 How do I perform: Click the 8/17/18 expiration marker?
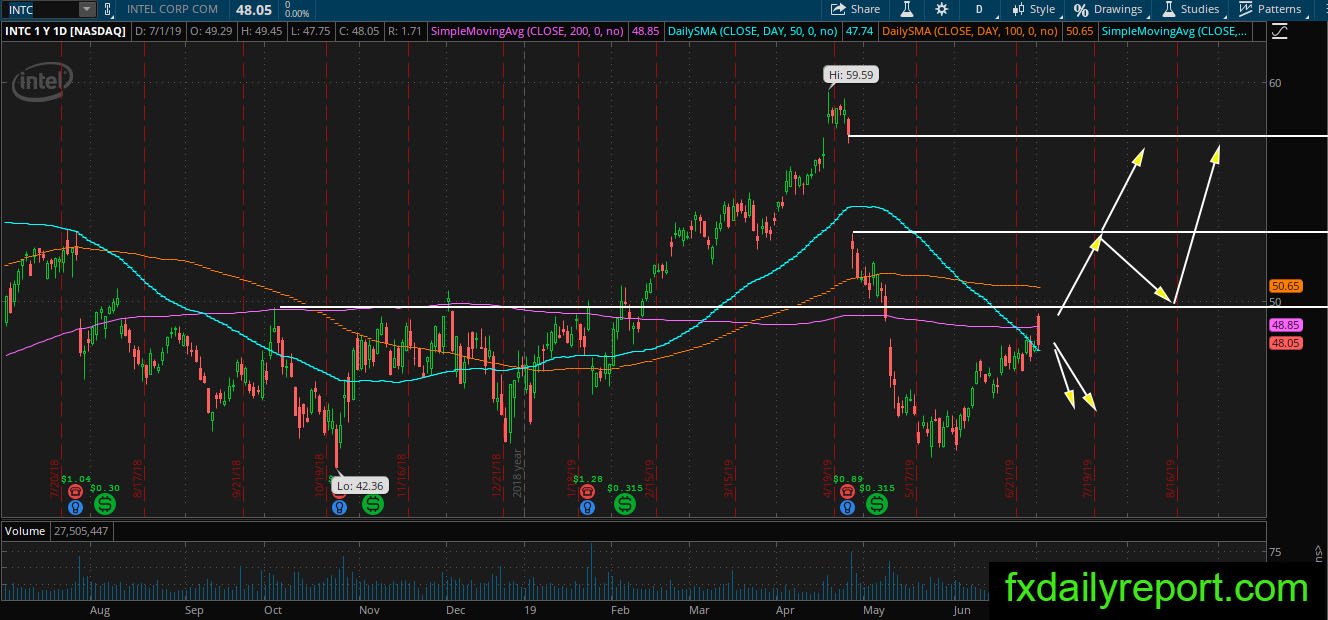(139, 477)
